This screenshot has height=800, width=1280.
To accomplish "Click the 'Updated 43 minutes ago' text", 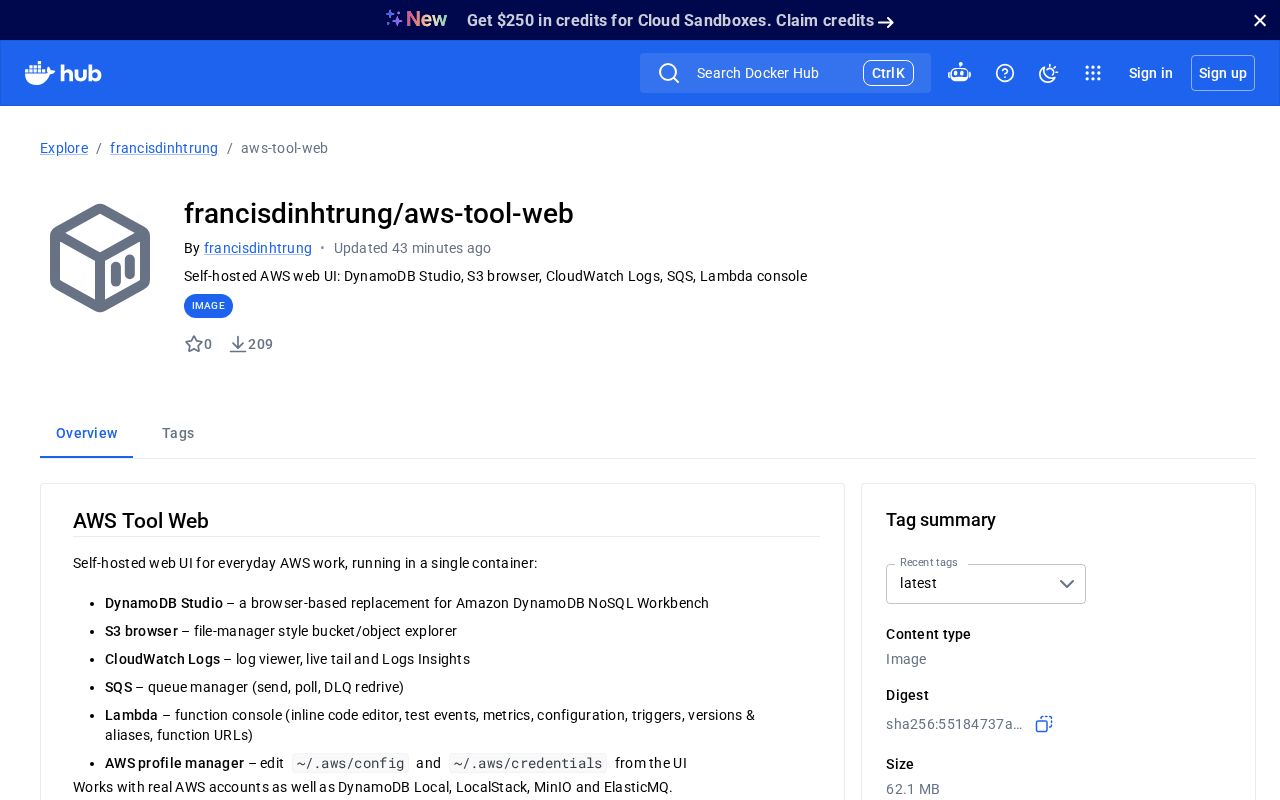I will click(412, 248).
